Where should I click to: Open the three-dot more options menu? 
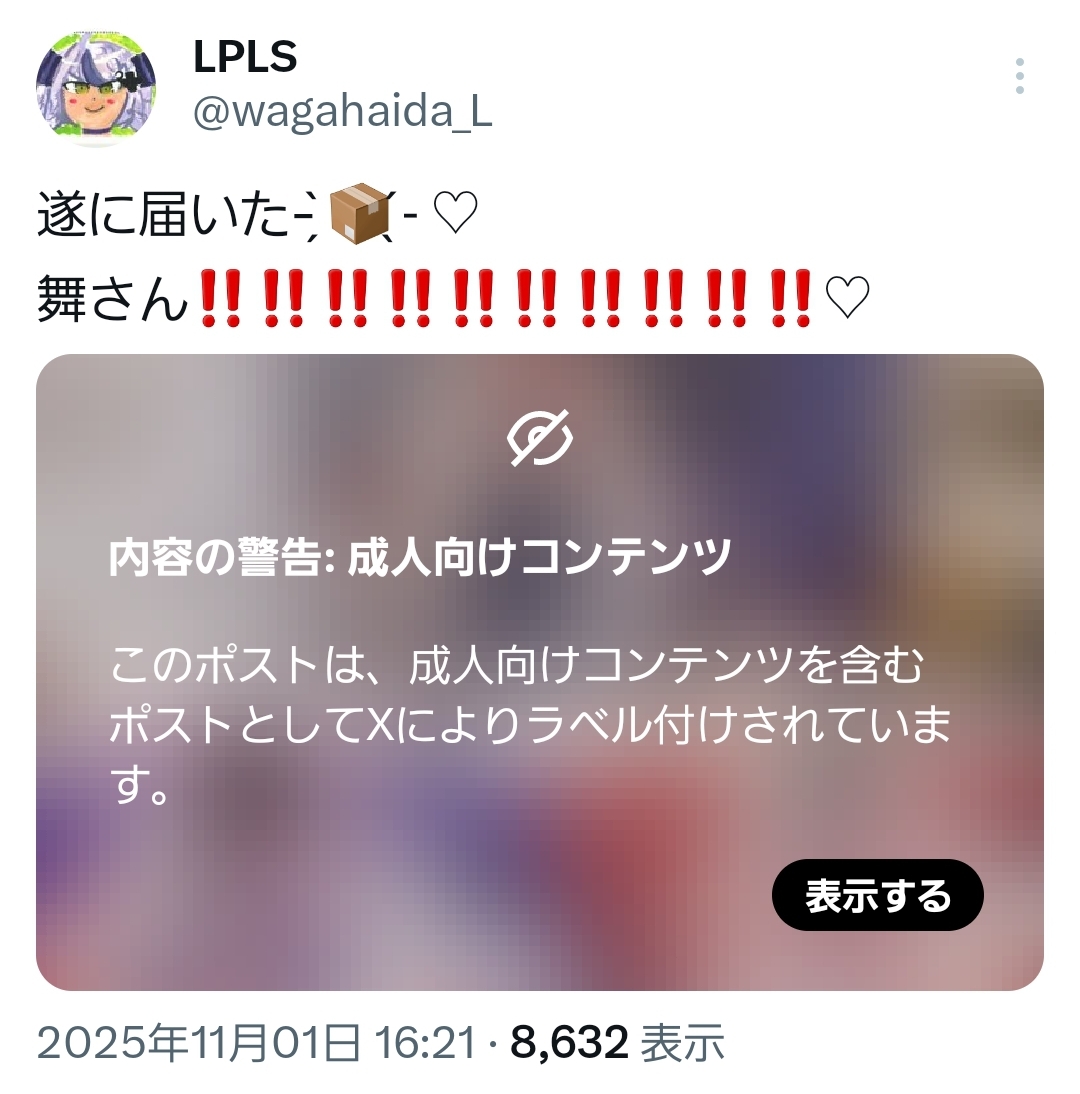(1019, 76)
